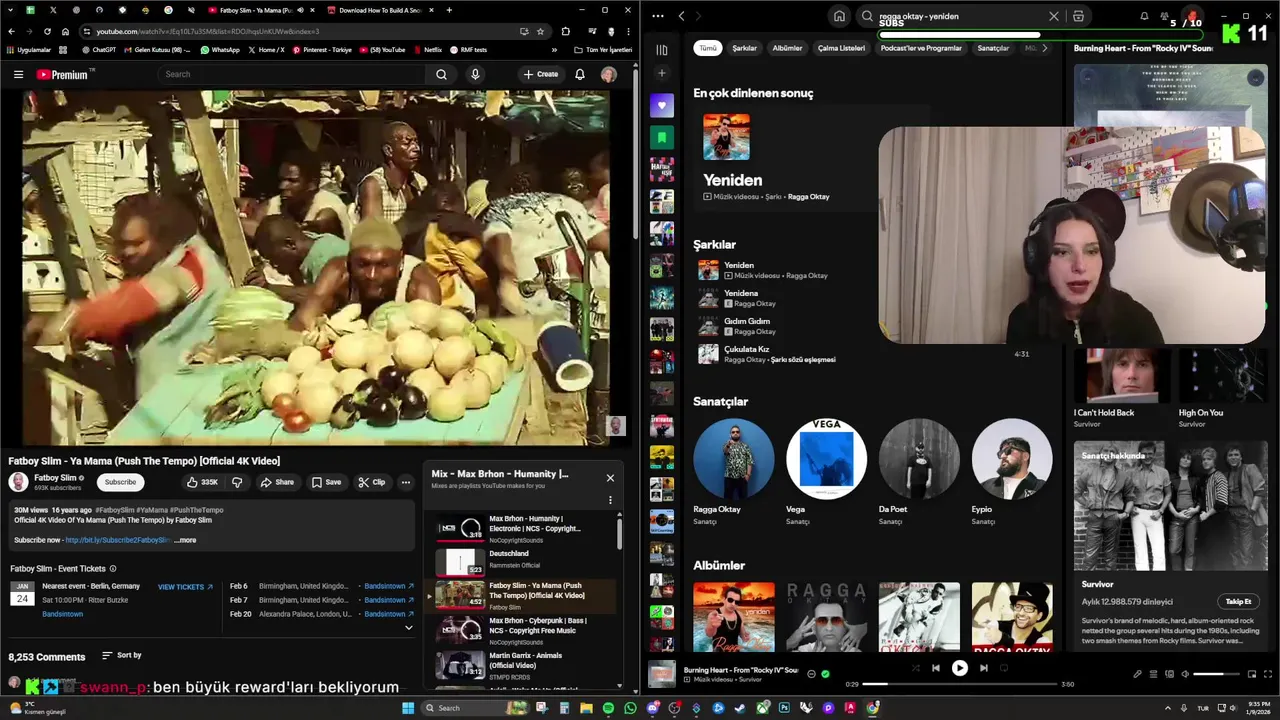Open the Chrome tab search dropdown arrow
This screenshot has height=720, width=1280.
click(10, 10)
